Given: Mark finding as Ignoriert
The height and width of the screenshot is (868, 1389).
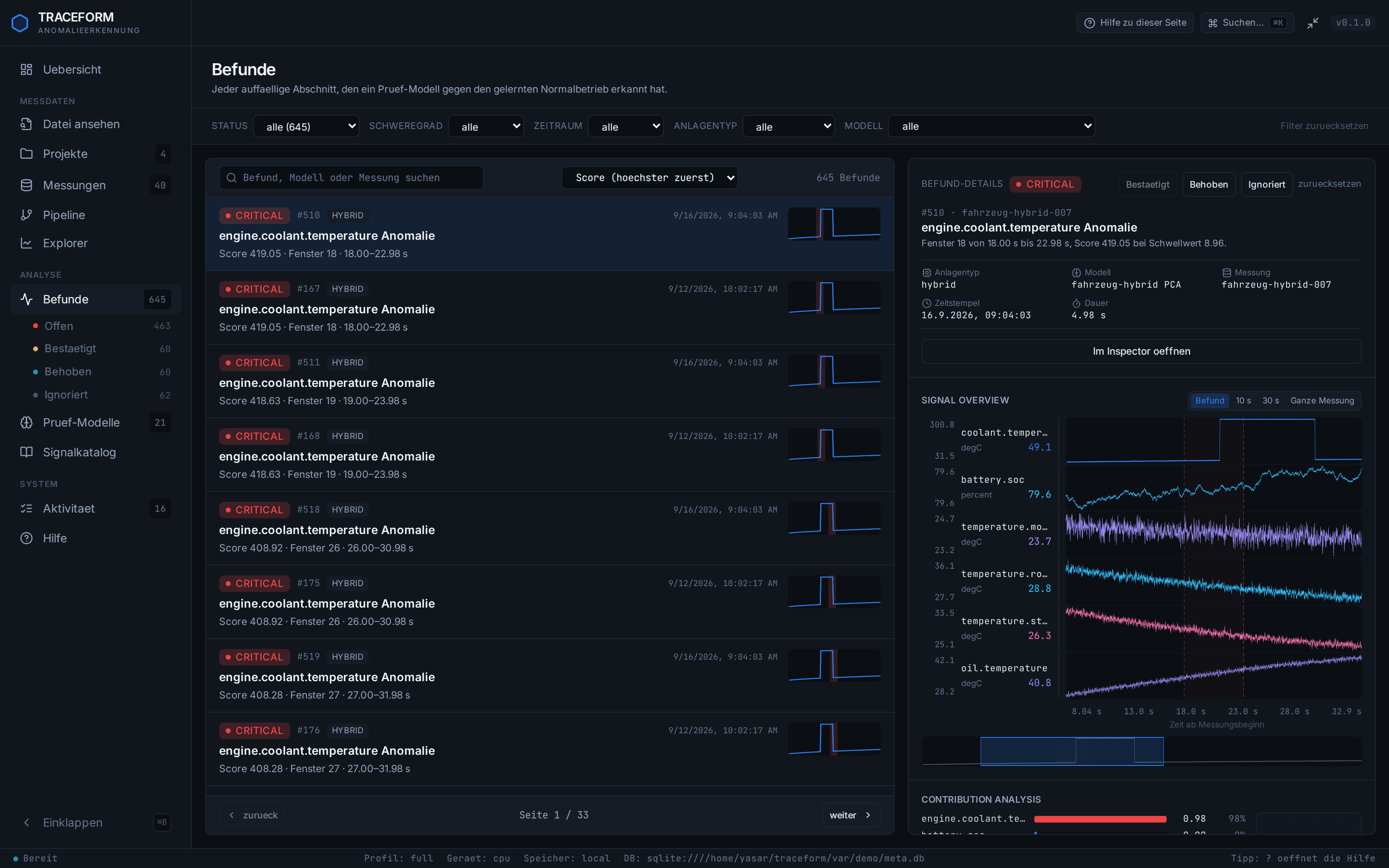Looking at the screenshot, I should [x=1266, y=184].
